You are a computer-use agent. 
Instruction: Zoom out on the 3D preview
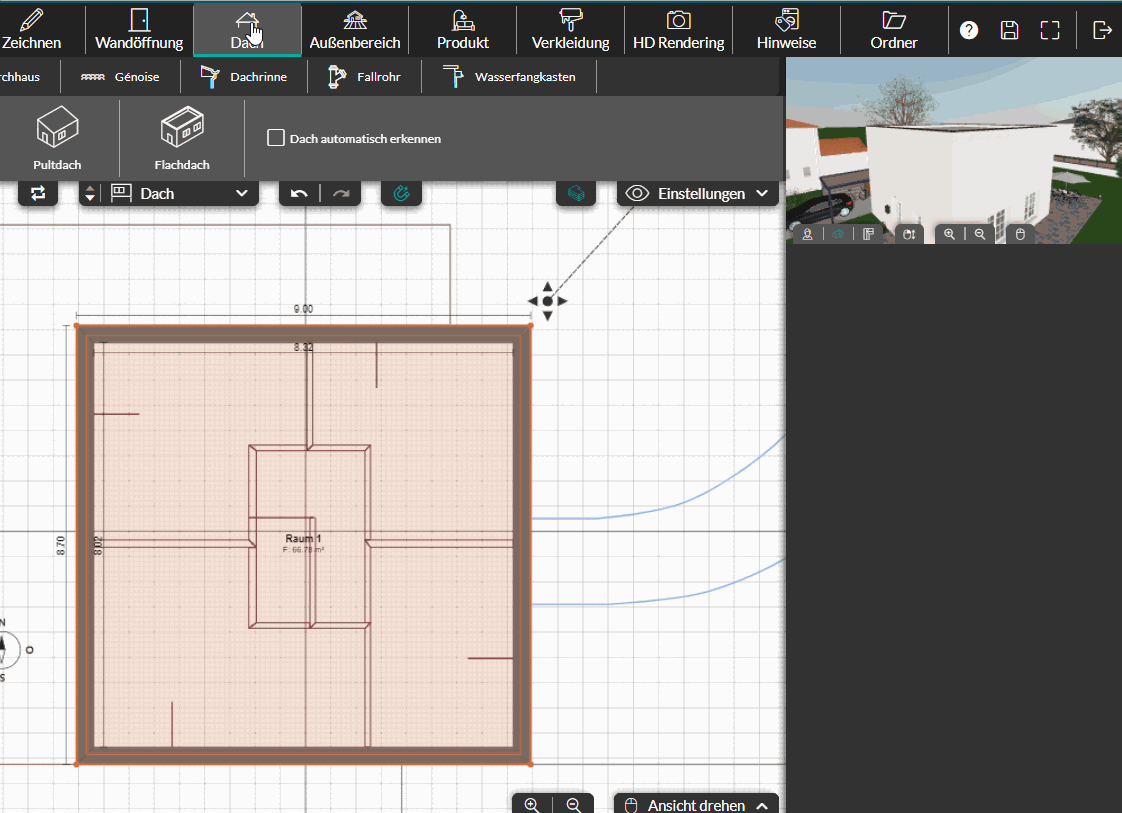click(x=980, y=234)
